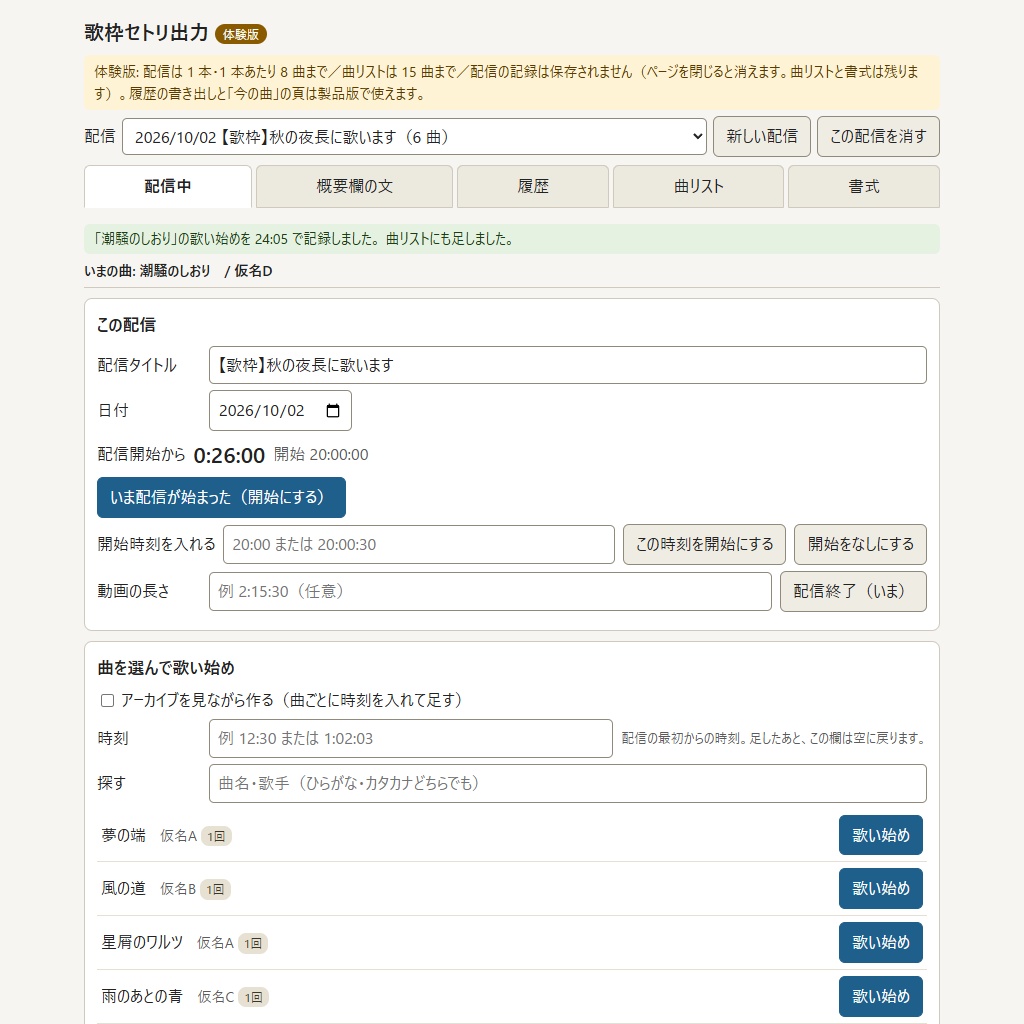
Task: Click 歌い始め for 雨のあとの青
Action: click(x=880, y=997)
